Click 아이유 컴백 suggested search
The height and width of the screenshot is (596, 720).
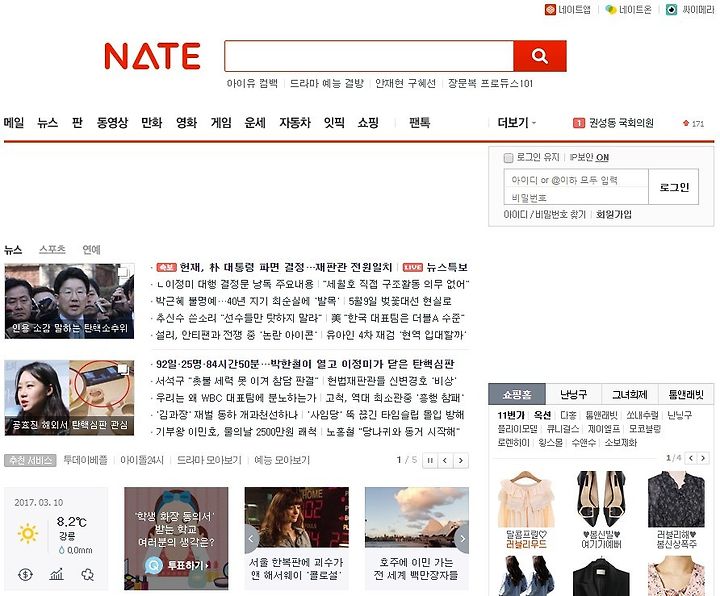coord(252,84)
